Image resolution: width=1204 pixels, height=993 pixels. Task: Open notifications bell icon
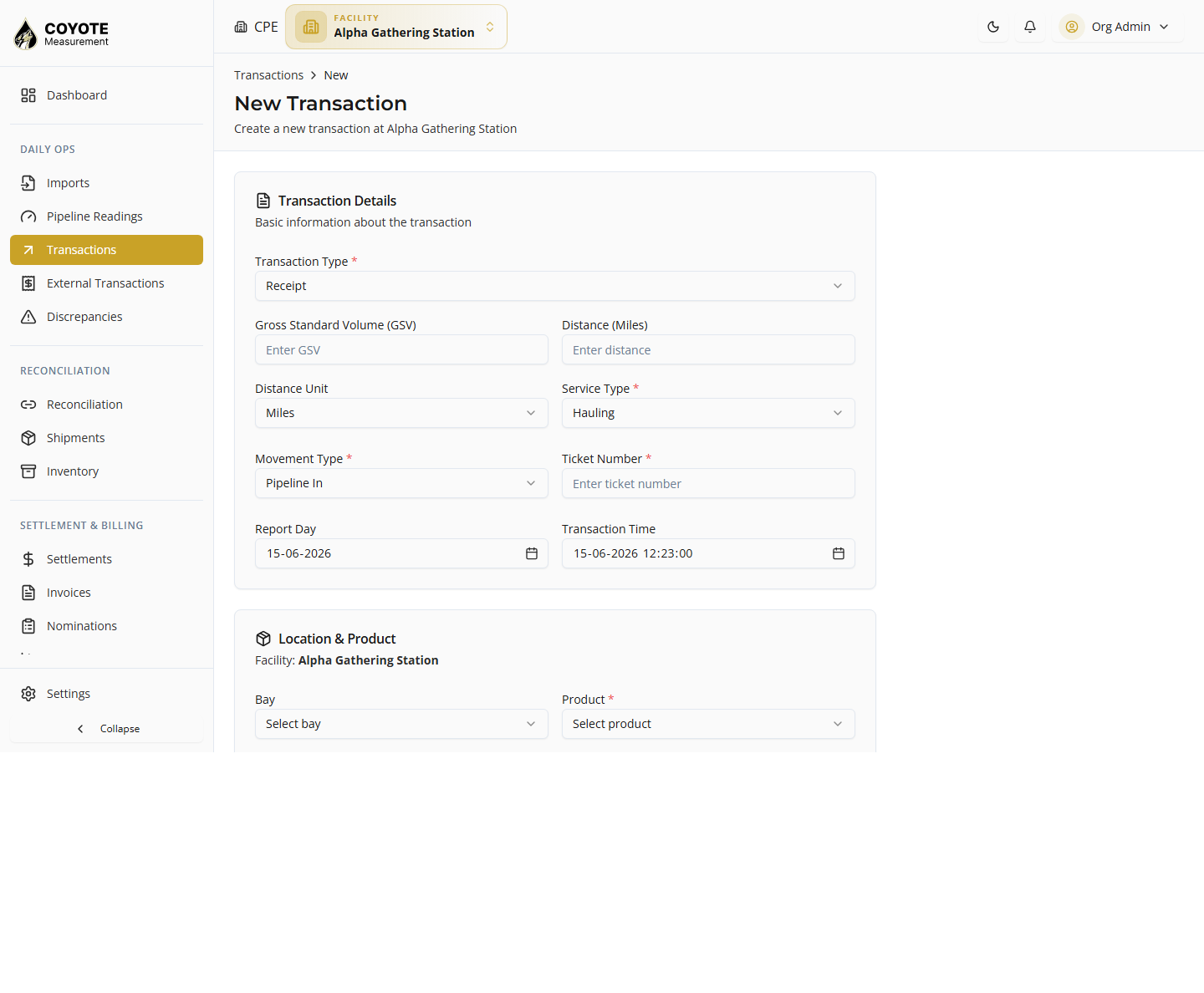coord(1030,27)
